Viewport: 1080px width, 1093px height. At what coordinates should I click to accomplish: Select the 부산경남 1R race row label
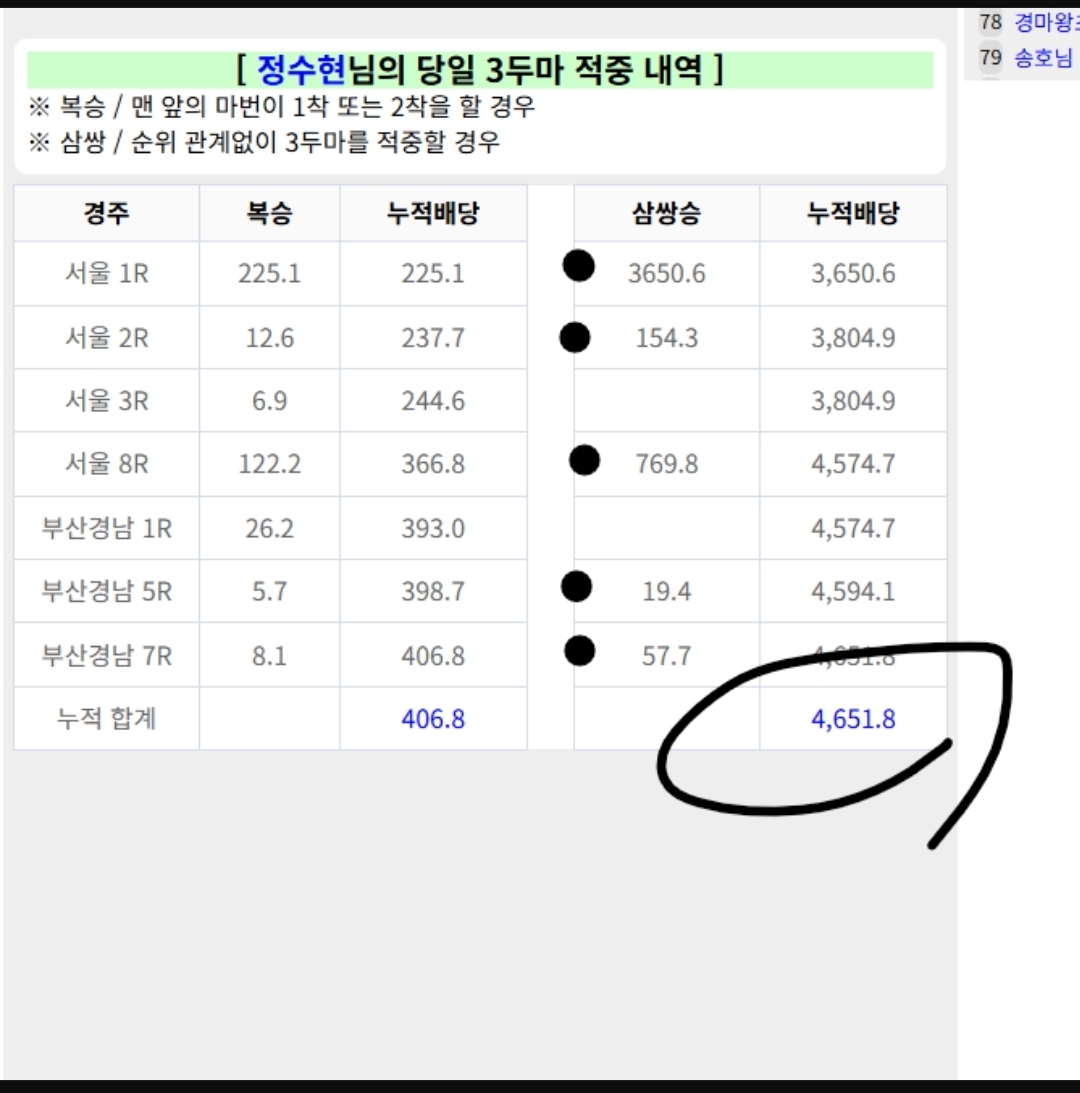(106, 528)
